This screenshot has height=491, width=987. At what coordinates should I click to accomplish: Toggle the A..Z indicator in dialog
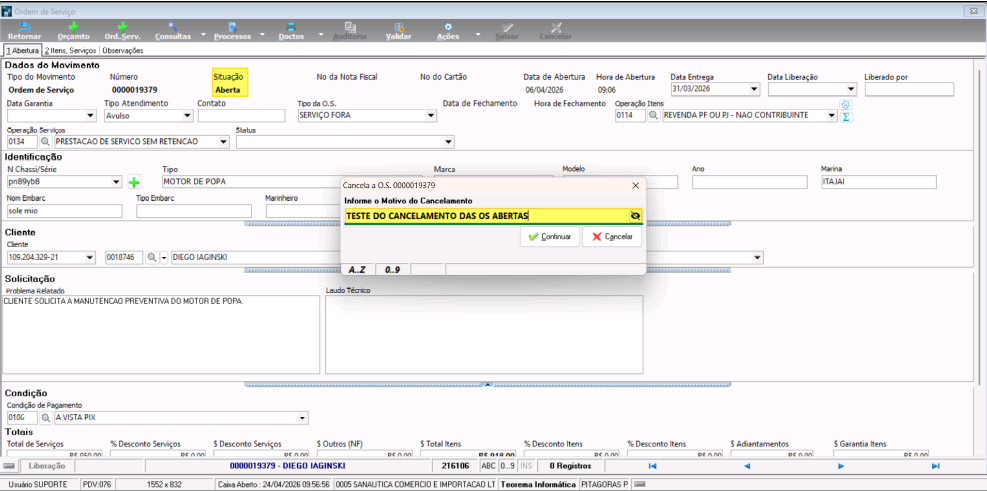pyautogui.click(x=357, y=269)
